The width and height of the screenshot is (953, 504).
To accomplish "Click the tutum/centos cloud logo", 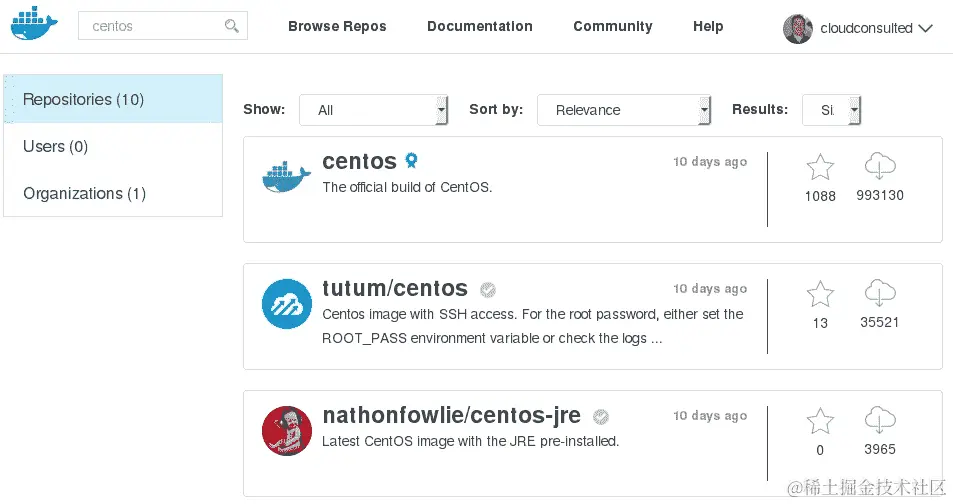I will click(x=287, y=304).
